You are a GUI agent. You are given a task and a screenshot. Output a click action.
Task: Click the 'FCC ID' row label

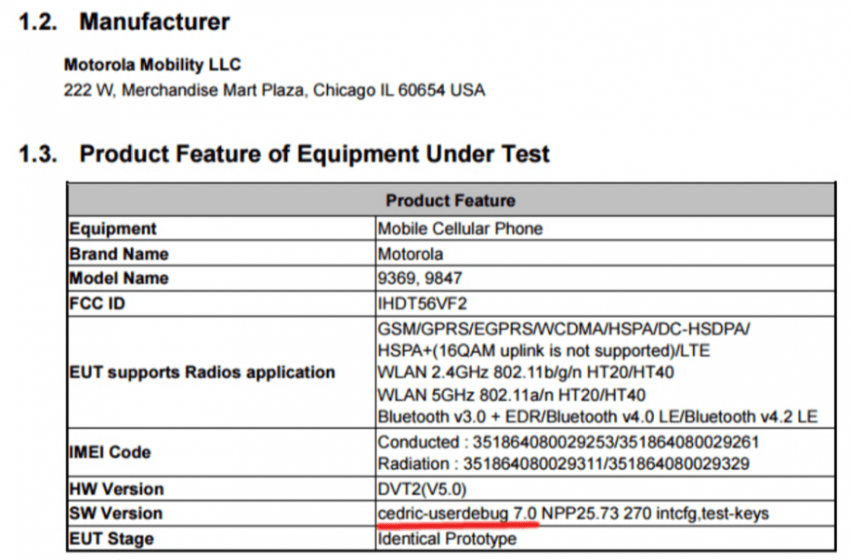point(97,303)
